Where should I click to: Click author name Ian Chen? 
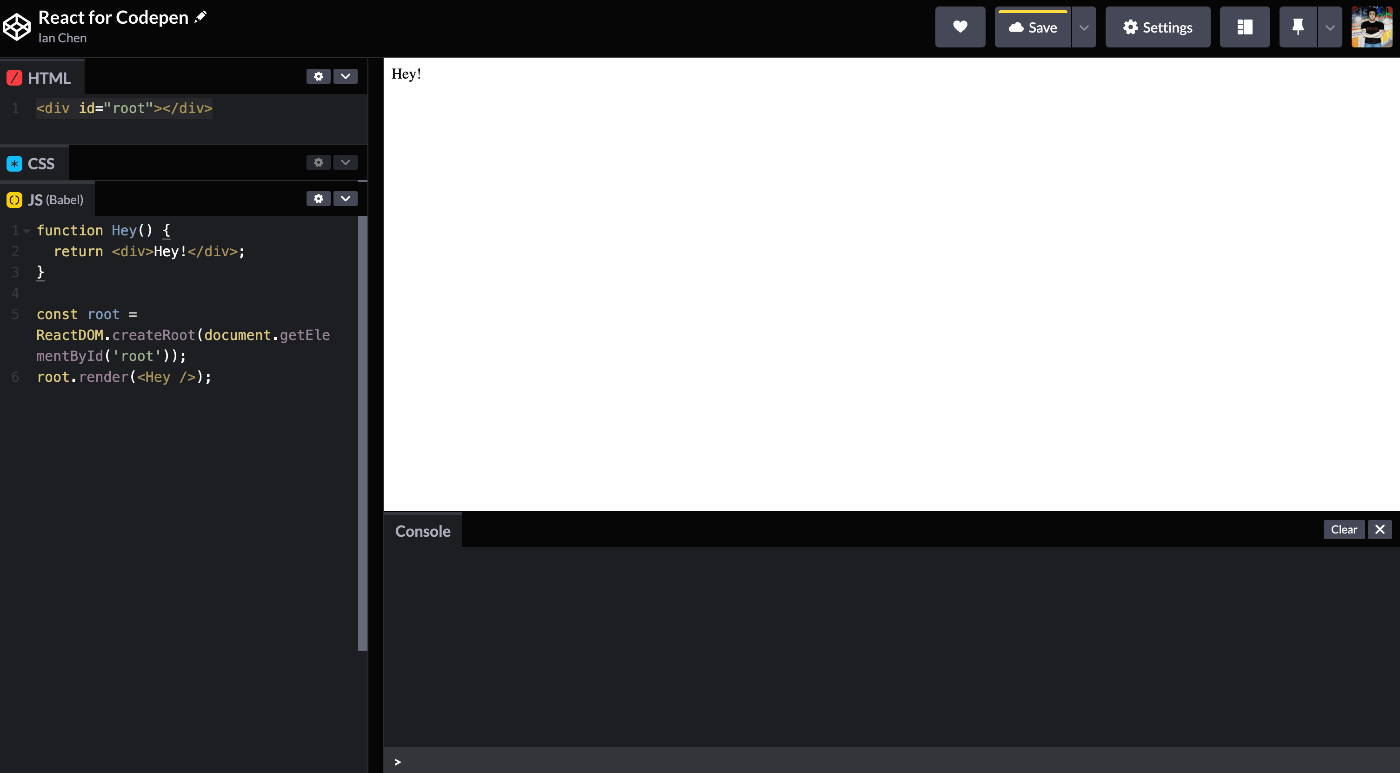pos(63,38)
